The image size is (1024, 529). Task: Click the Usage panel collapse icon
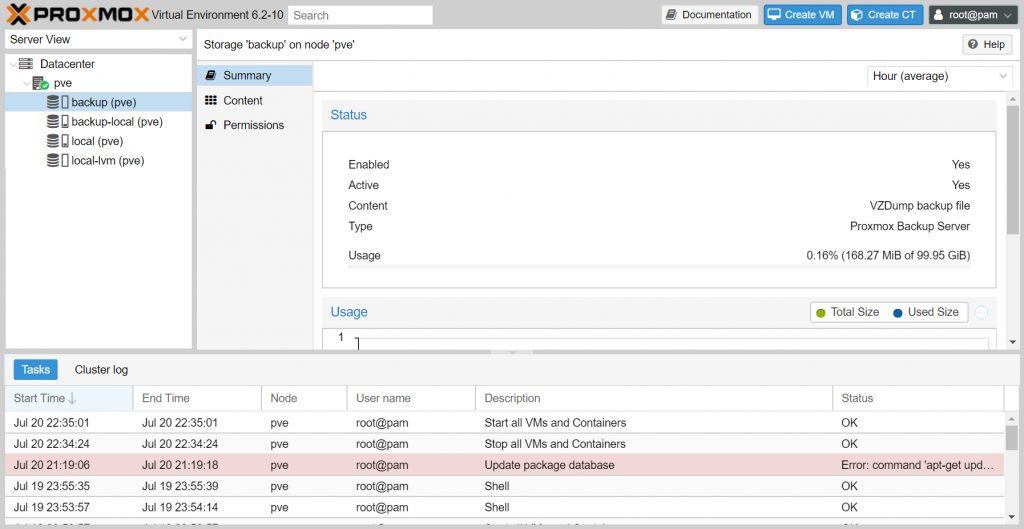pyautogui.click(x=981, y=313)
